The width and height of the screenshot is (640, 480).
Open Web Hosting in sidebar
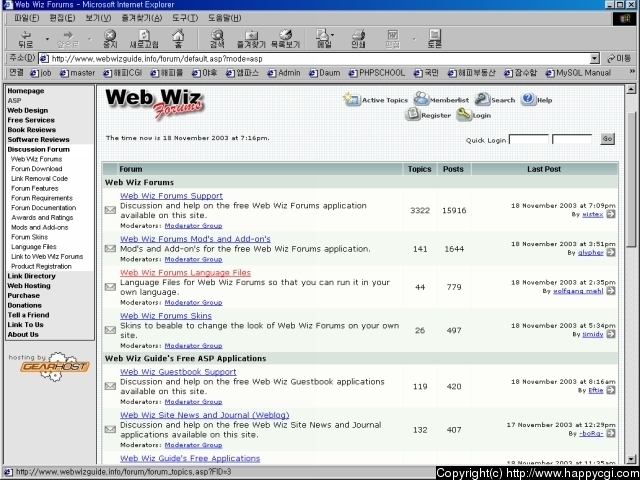pos(29,286)
